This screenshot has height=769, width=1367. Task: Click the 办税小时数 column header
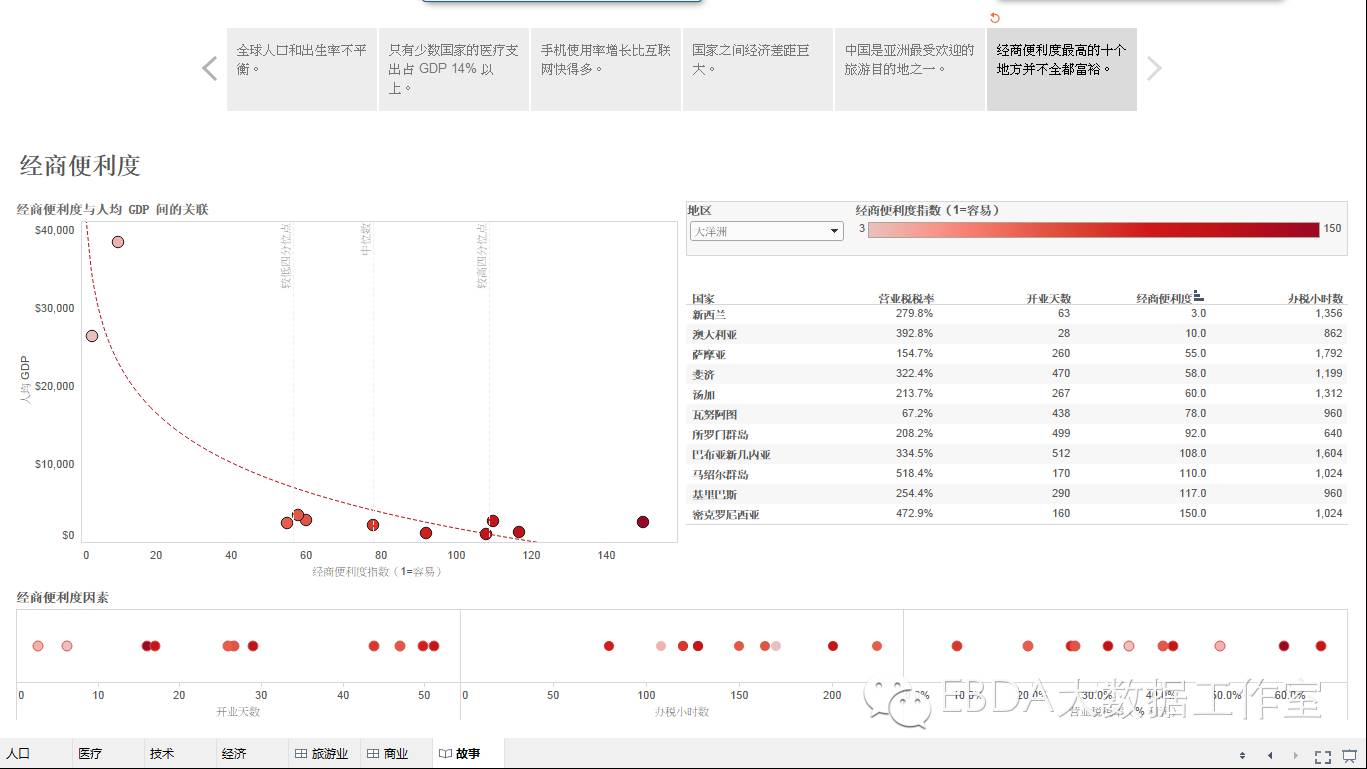tap(1315, 298)
